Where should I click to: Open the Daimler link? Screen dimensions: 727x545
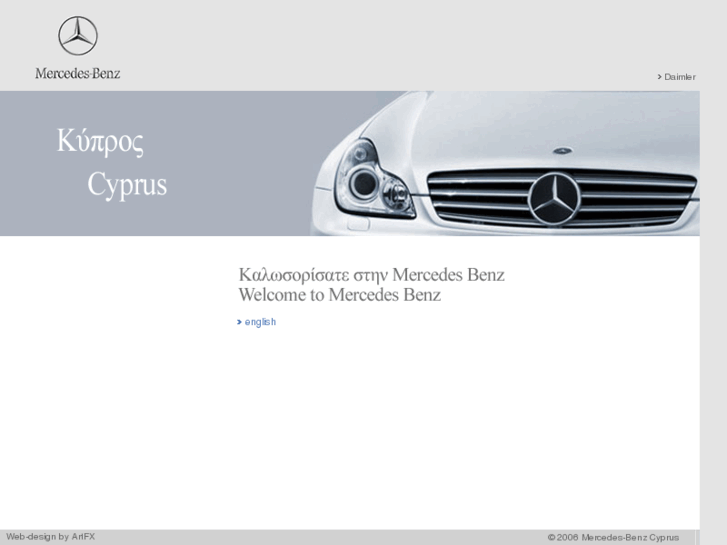pos(676,77)
